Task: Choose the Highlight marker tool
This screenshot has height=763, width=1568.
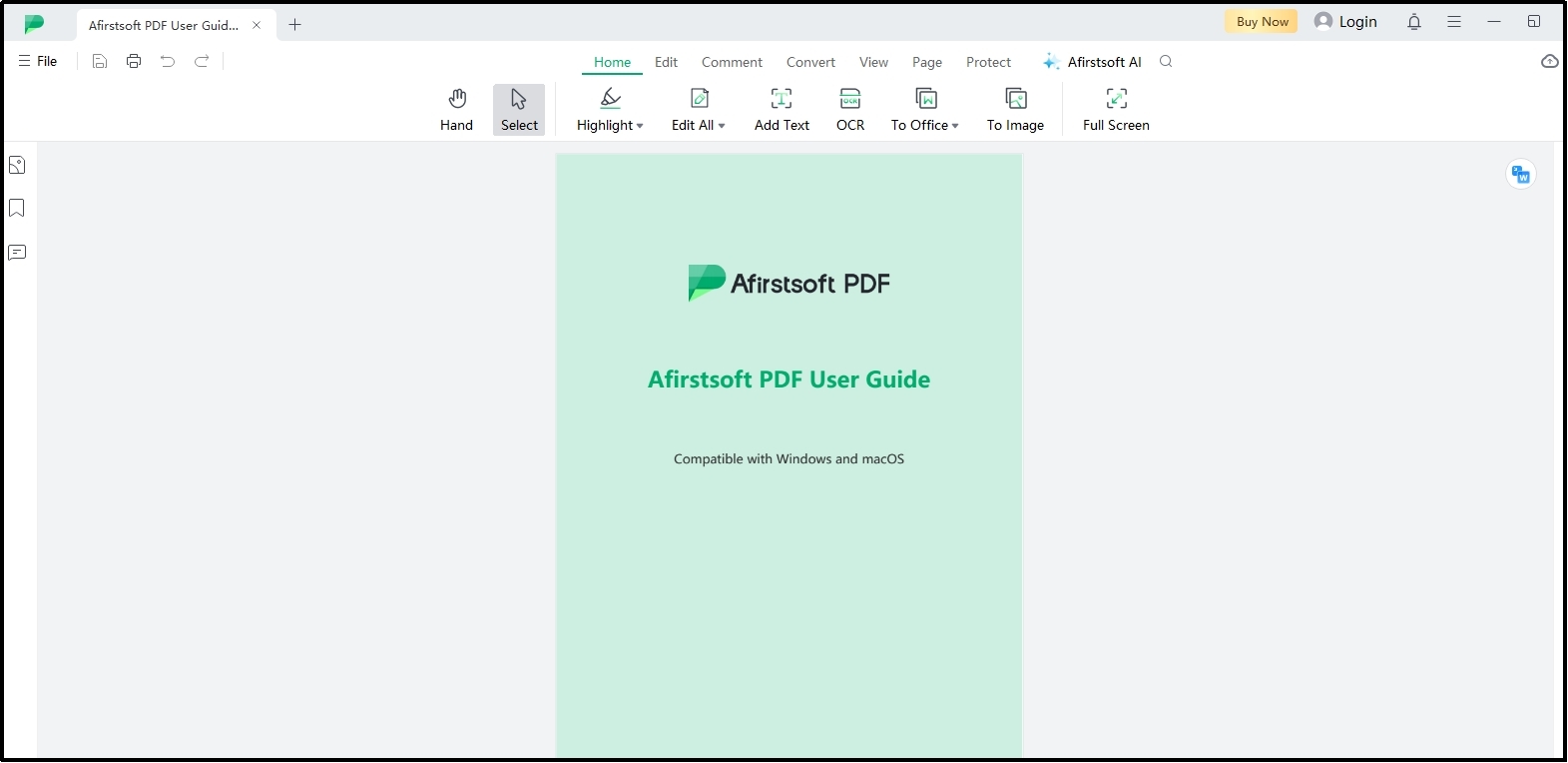Action: 605,110
